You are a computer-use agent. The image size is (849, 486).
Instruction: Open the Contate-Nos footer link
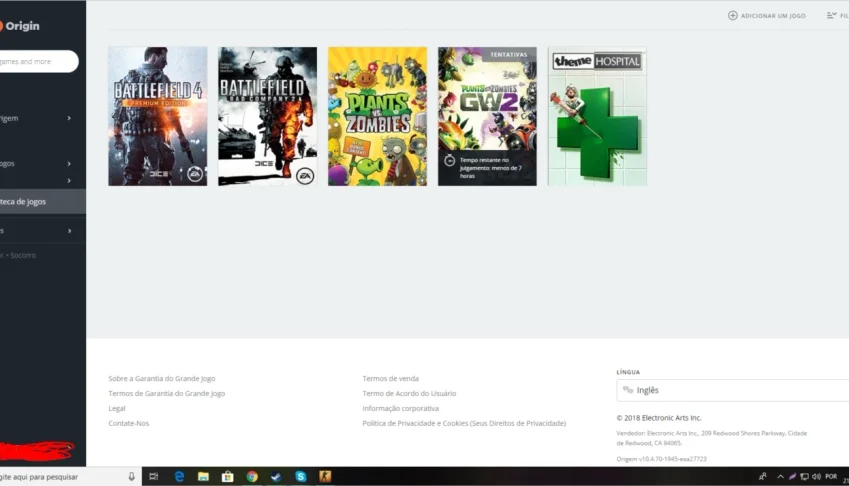(128, 423)
